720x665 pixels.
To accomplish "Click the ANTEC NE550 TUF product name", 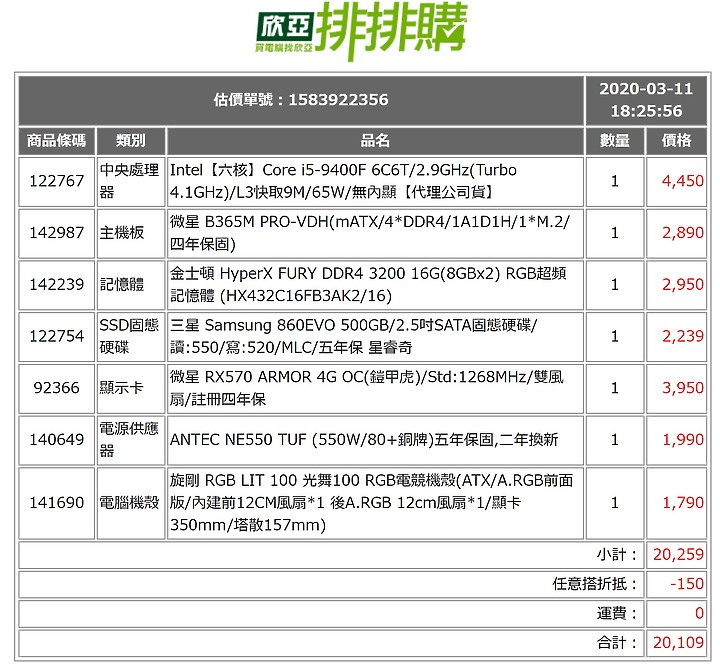I will coord(364,440).
